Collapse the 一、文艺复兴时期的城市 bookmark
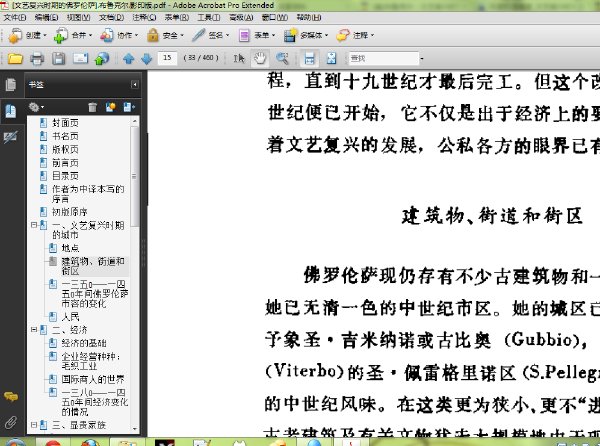The height and width of the screenshot is (446, 600). (34, 225)
